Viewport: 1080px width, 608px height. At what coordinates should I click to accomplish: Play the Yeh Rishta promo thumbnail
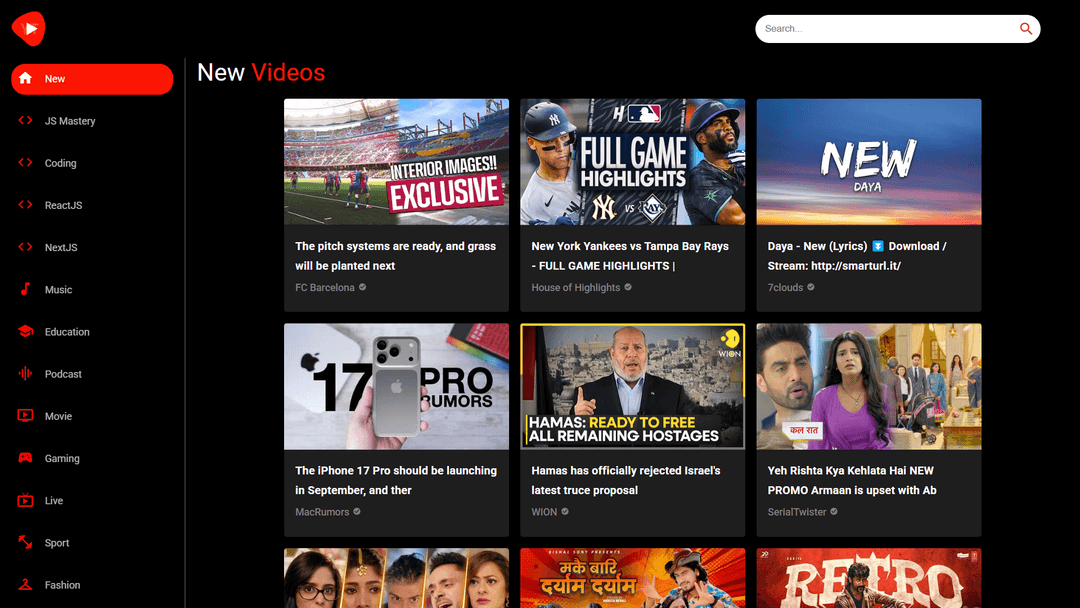pos(869,386)
